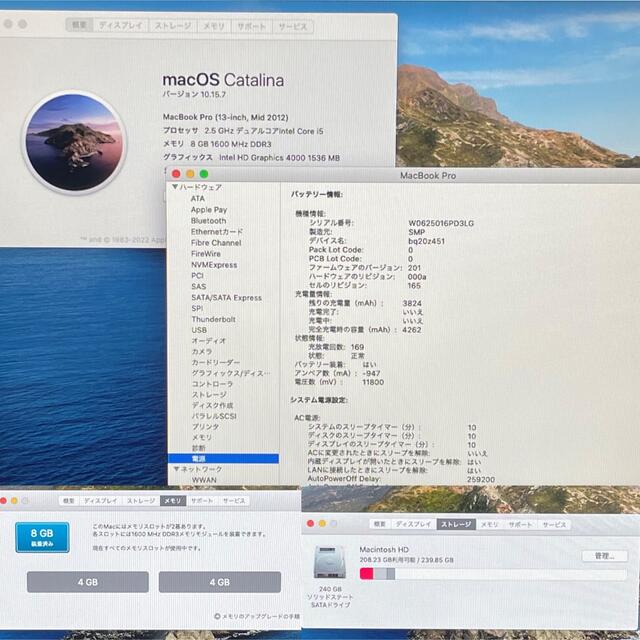Select PCI in the sidebar
Viewport: 640px width, 640px height.
click(x=198, y=276)
